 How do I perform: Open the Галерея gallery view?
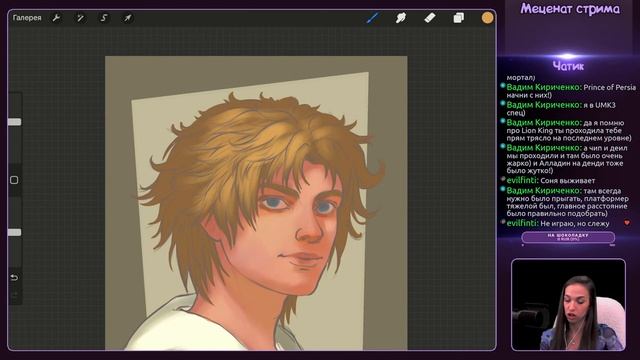pyautogui.click(x=27, y=18)
